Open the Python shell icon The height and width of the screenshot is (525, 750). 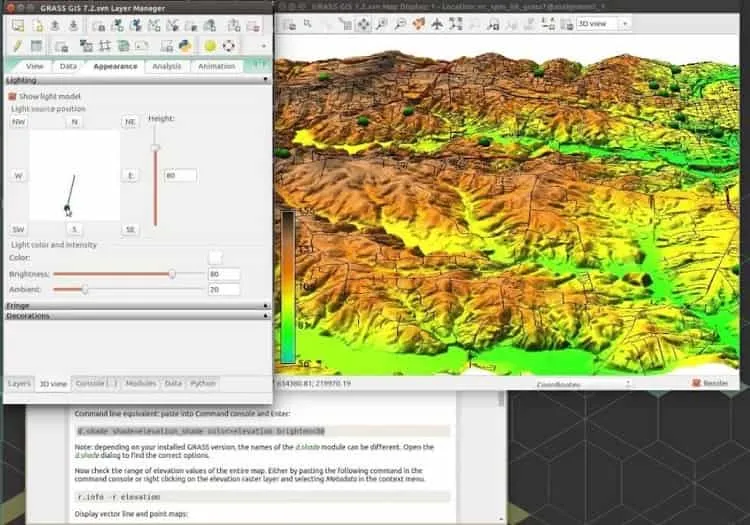[x=185, y=46]
